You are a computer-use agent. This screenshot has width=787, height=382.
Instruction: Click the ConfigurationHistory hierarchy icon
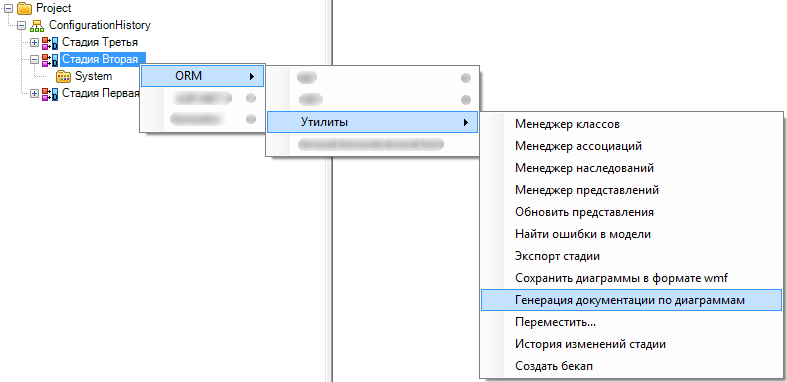[37, 25]
